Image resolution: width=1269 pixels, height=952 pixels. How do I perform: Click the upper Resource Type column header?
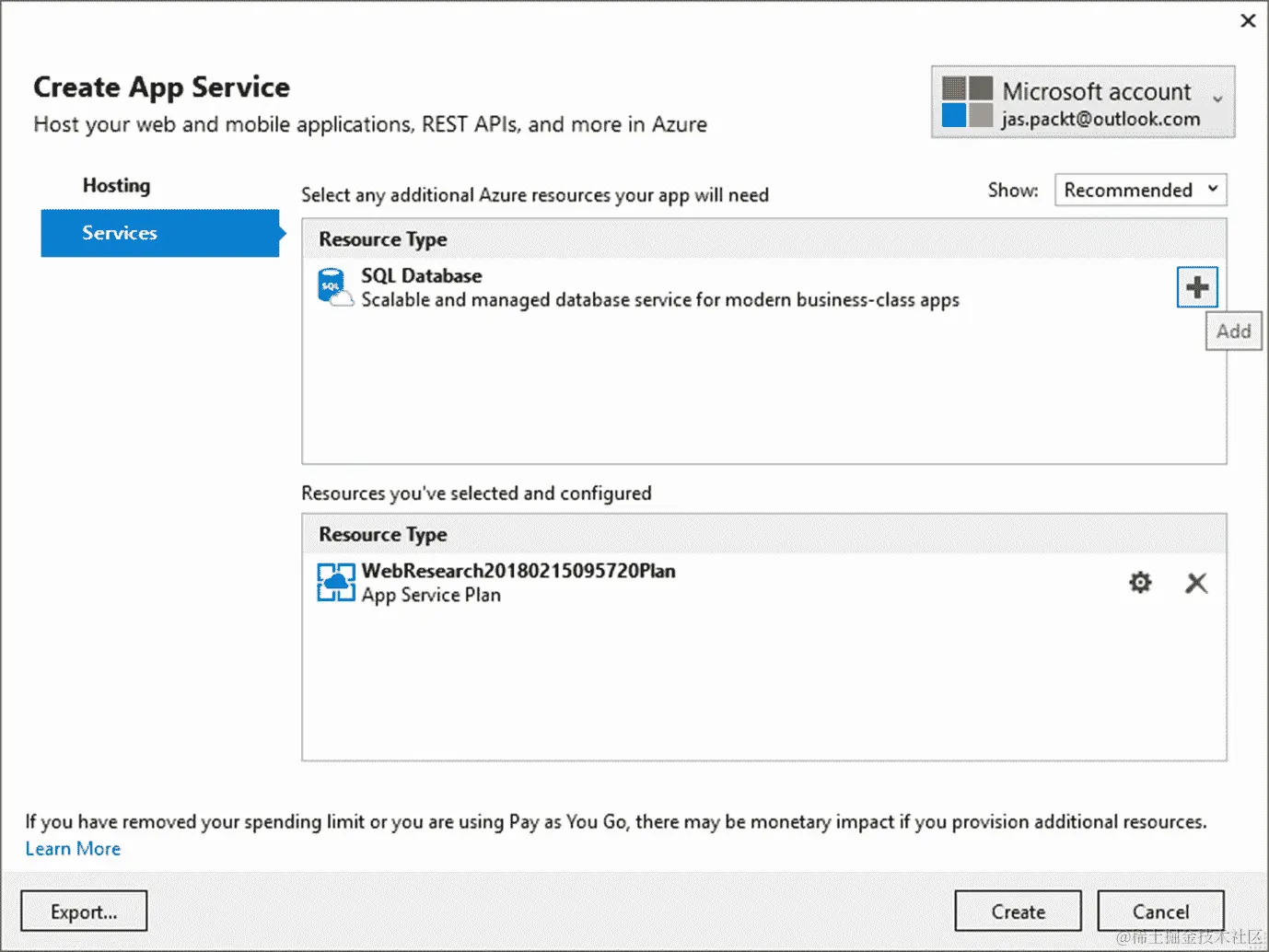(x=383, y=239)
